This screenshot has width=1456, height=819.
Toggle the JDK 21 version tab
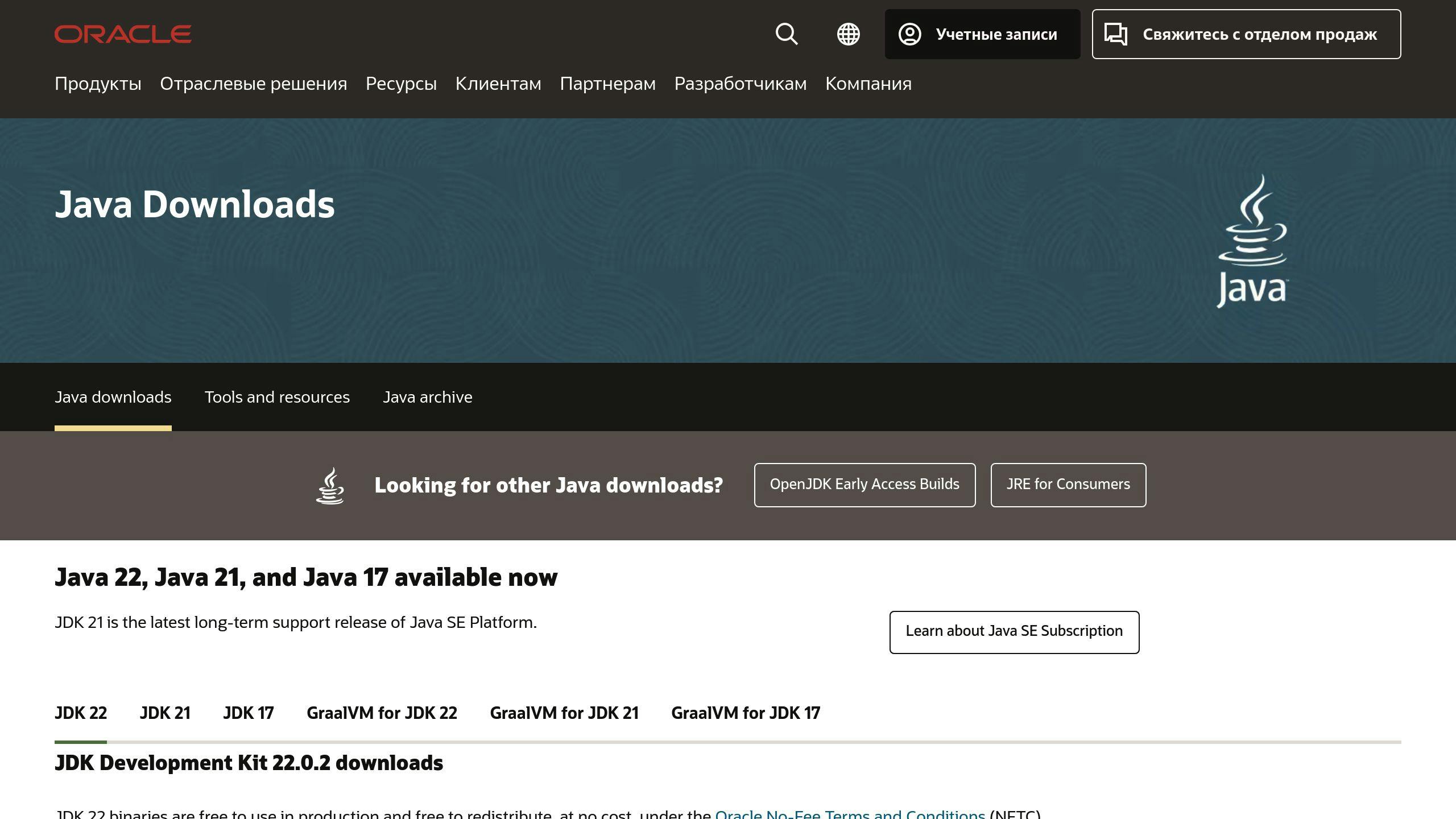165,713
